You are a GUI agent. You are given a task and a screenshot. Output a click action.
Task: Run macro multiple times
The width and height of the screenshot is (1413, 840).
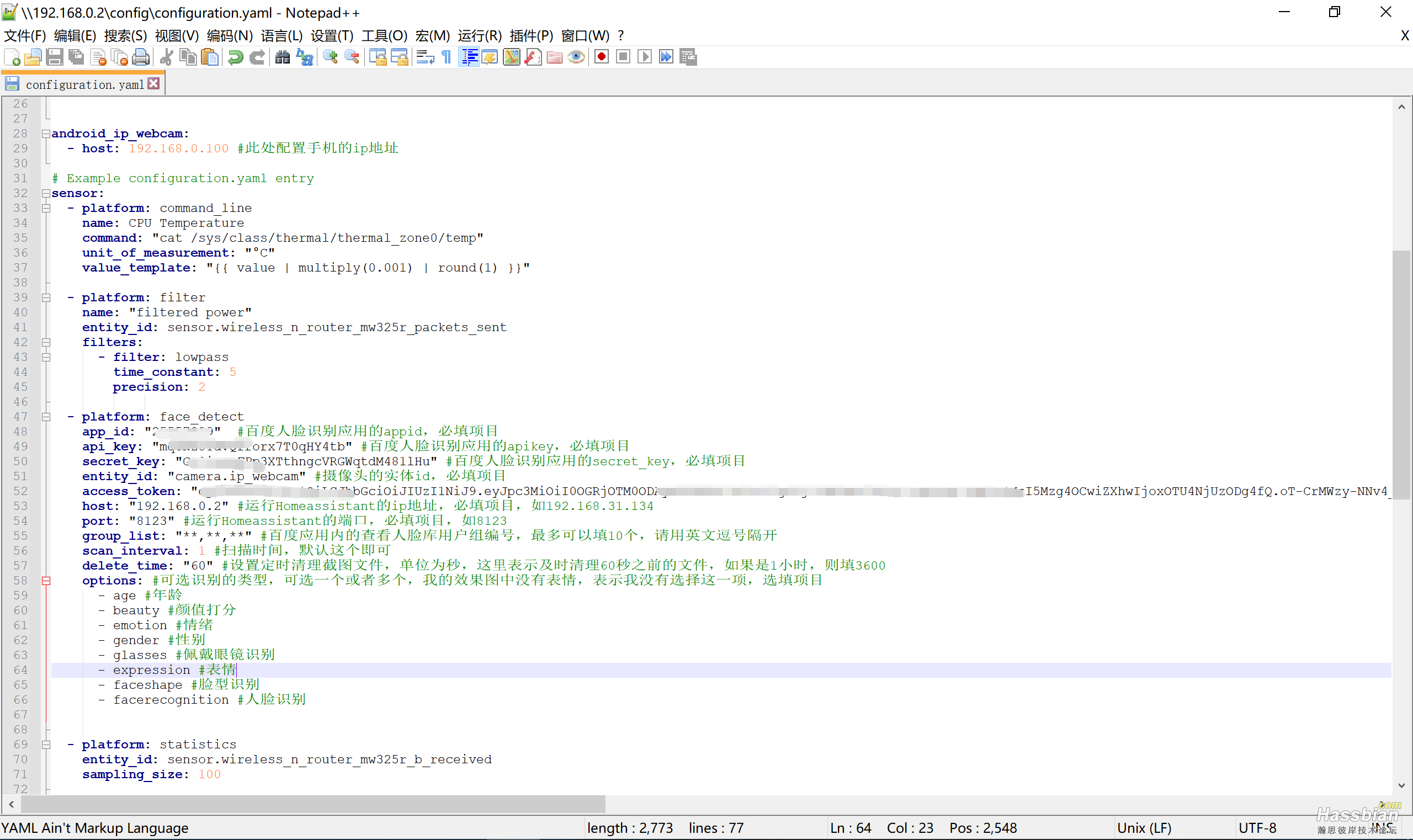pyautogui.click(x=666, y=57)
